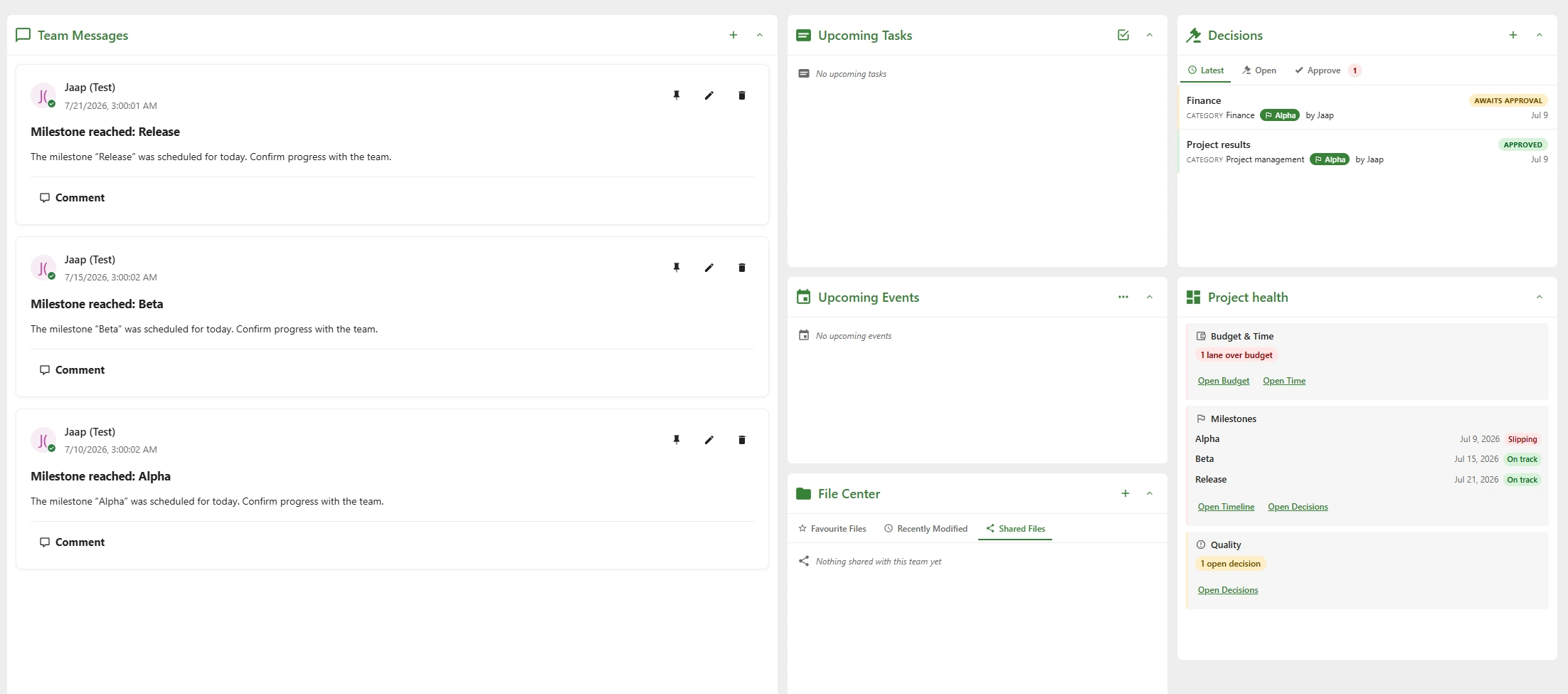Click the Team Messages chat icon
The width and height of the screenshot is (1568, 694).
coord(23,35)
